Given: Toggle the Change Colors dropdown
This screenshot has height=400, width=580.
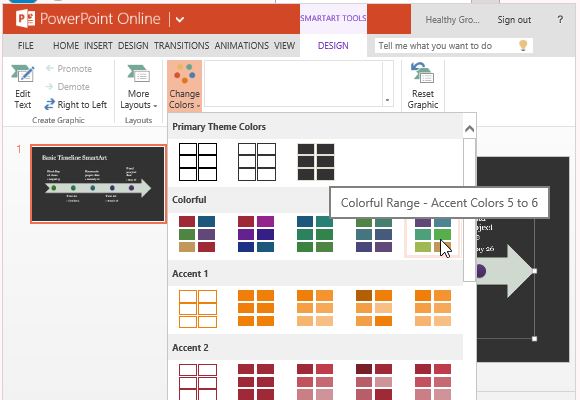Looking at the screenshot, I should [184, 86].
